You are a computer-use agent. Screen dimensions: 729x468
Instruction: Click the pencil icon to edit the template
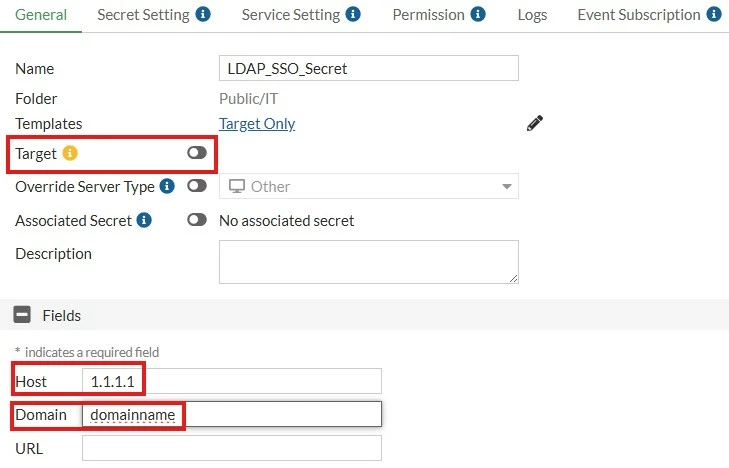(x=535, y=123)
